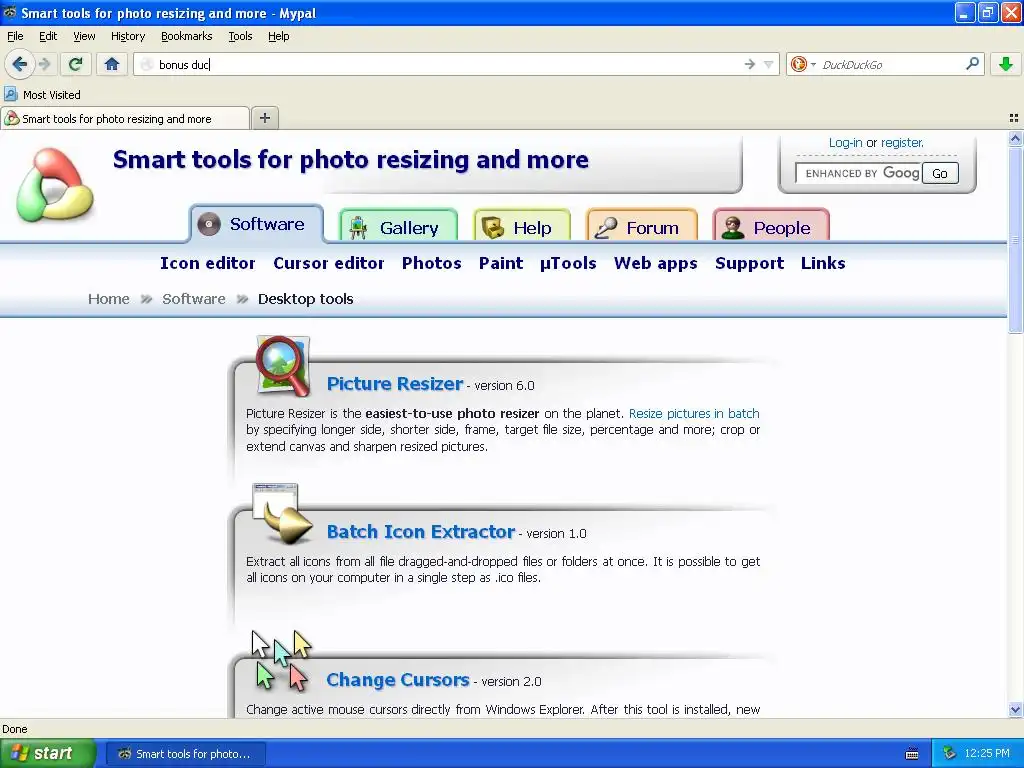Click the Batch Icon Extractor arrow icon
The width and height of the screenshot is (1024, 768).
282,515
